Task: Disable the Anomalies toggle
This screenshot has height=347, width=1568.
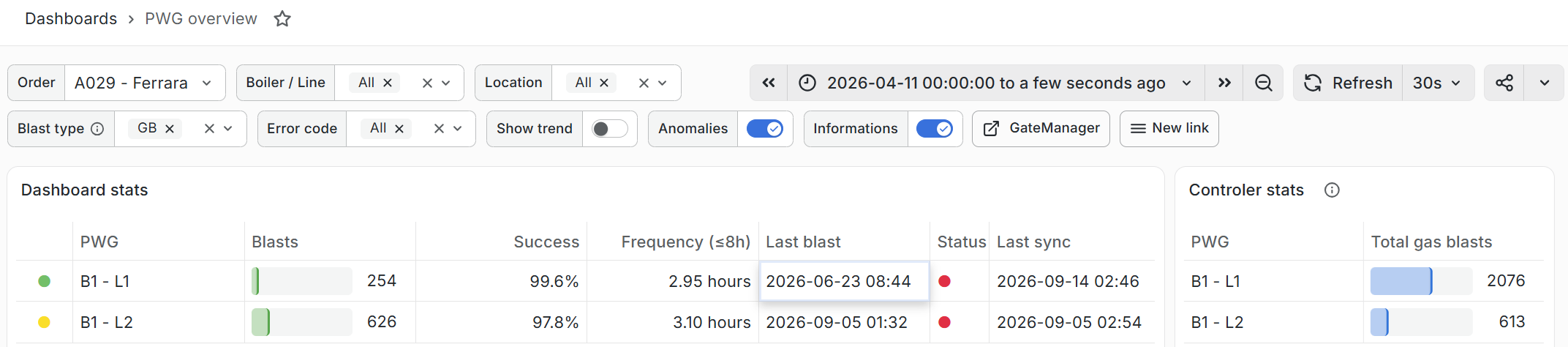Action: (x=765, y=129)
